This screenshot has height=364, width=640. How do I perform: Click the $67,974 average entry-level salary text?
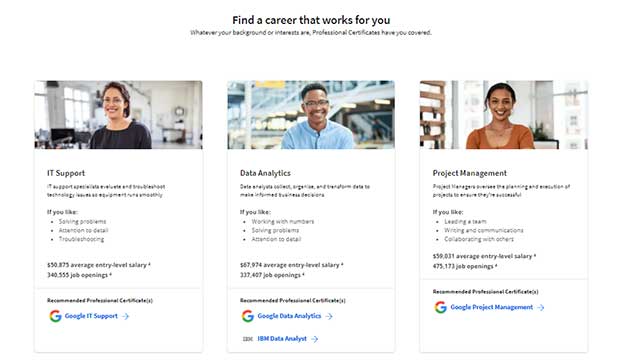click(x=291, y=265)
